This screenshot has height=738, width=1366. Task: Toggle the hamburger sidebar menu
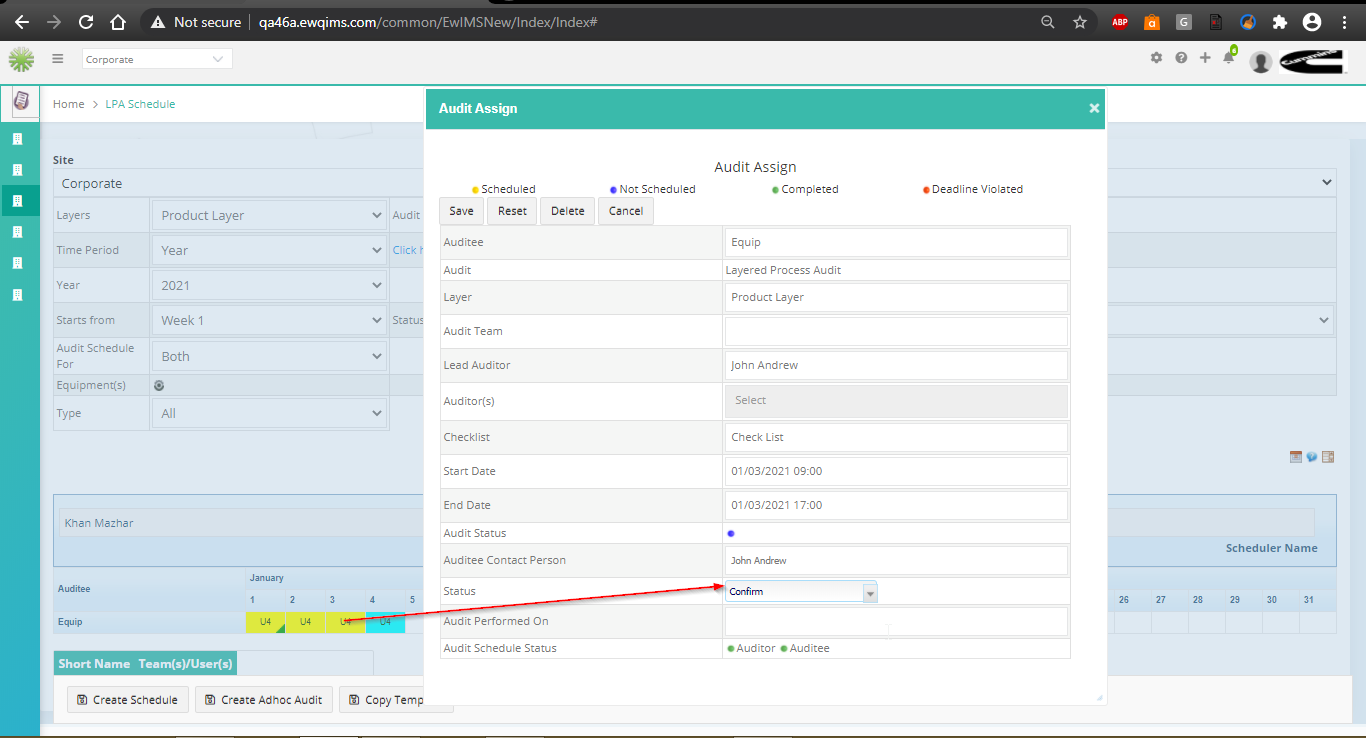click(58, 59)
